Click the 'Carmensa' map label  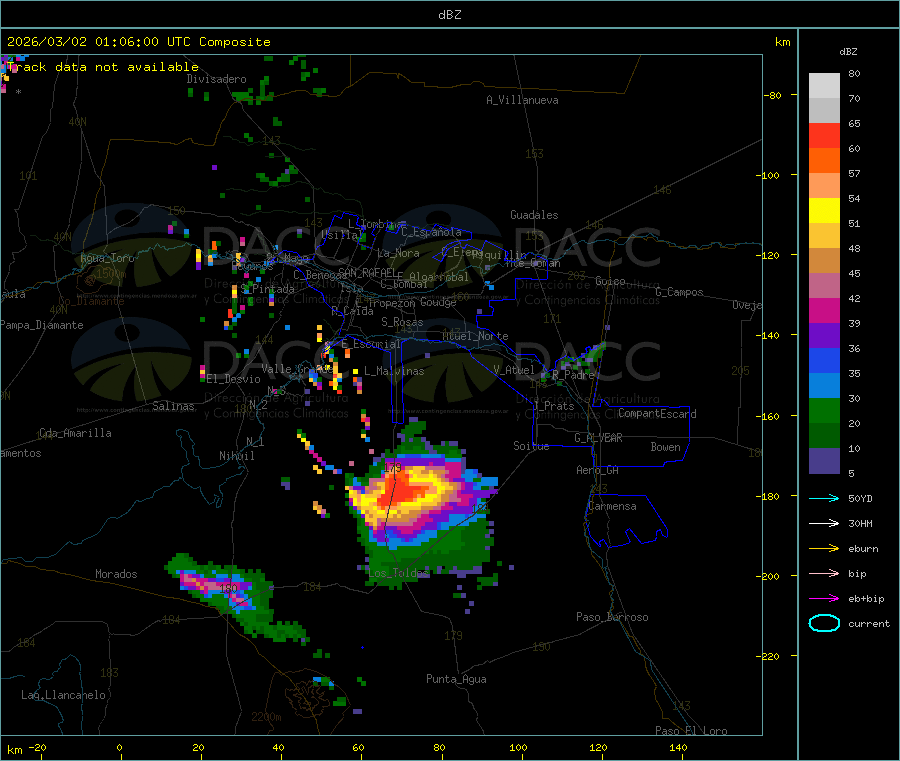tap(612, 506)
